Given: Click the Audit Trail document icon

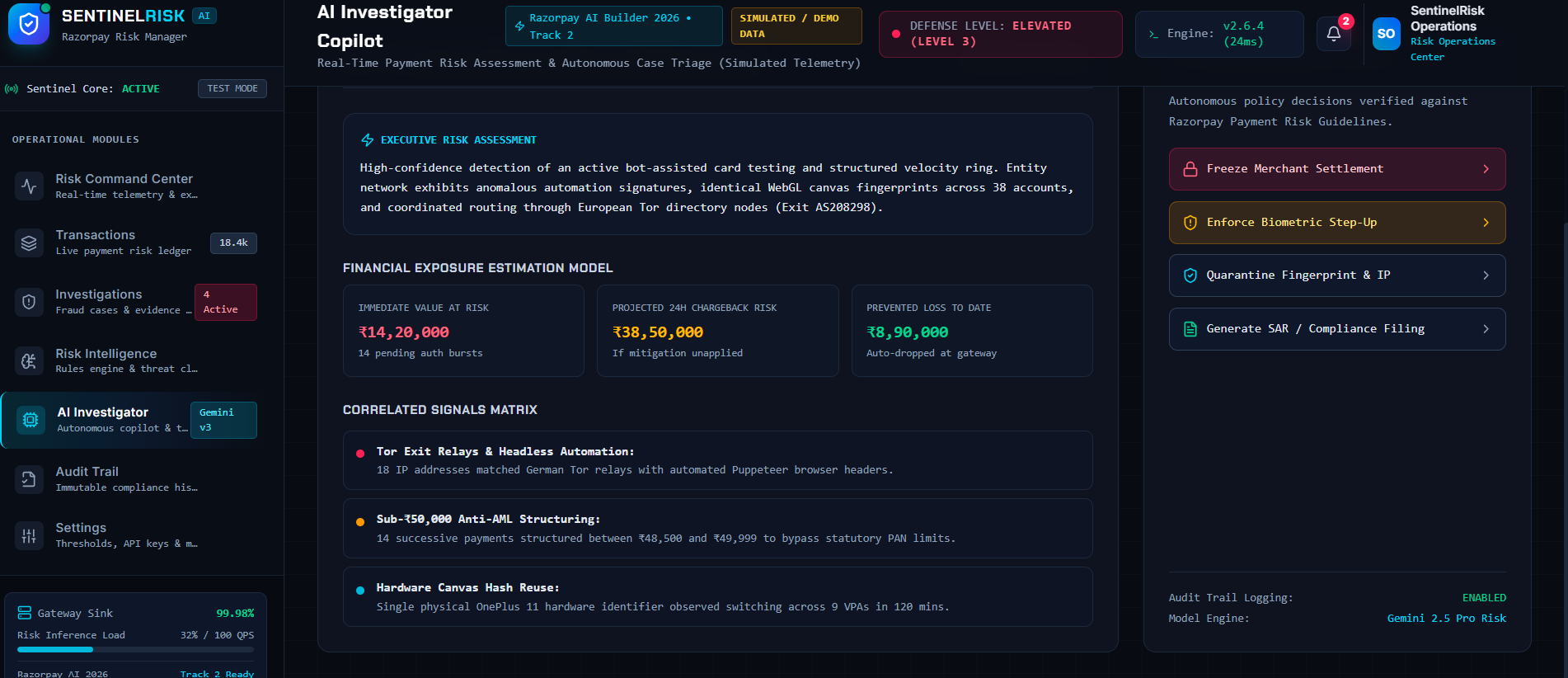Looking at the screenshot, I should point(29,479).
